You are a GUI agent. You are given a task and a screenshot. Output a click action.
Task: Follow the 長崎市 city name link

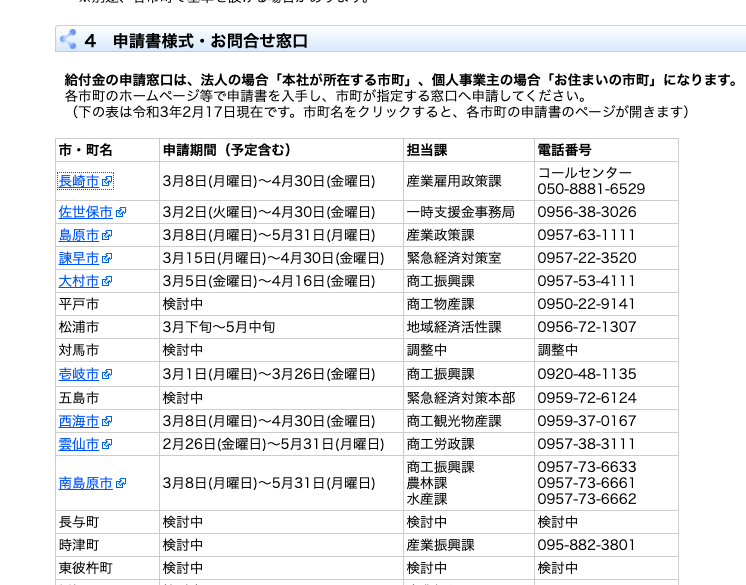(79, 181)
